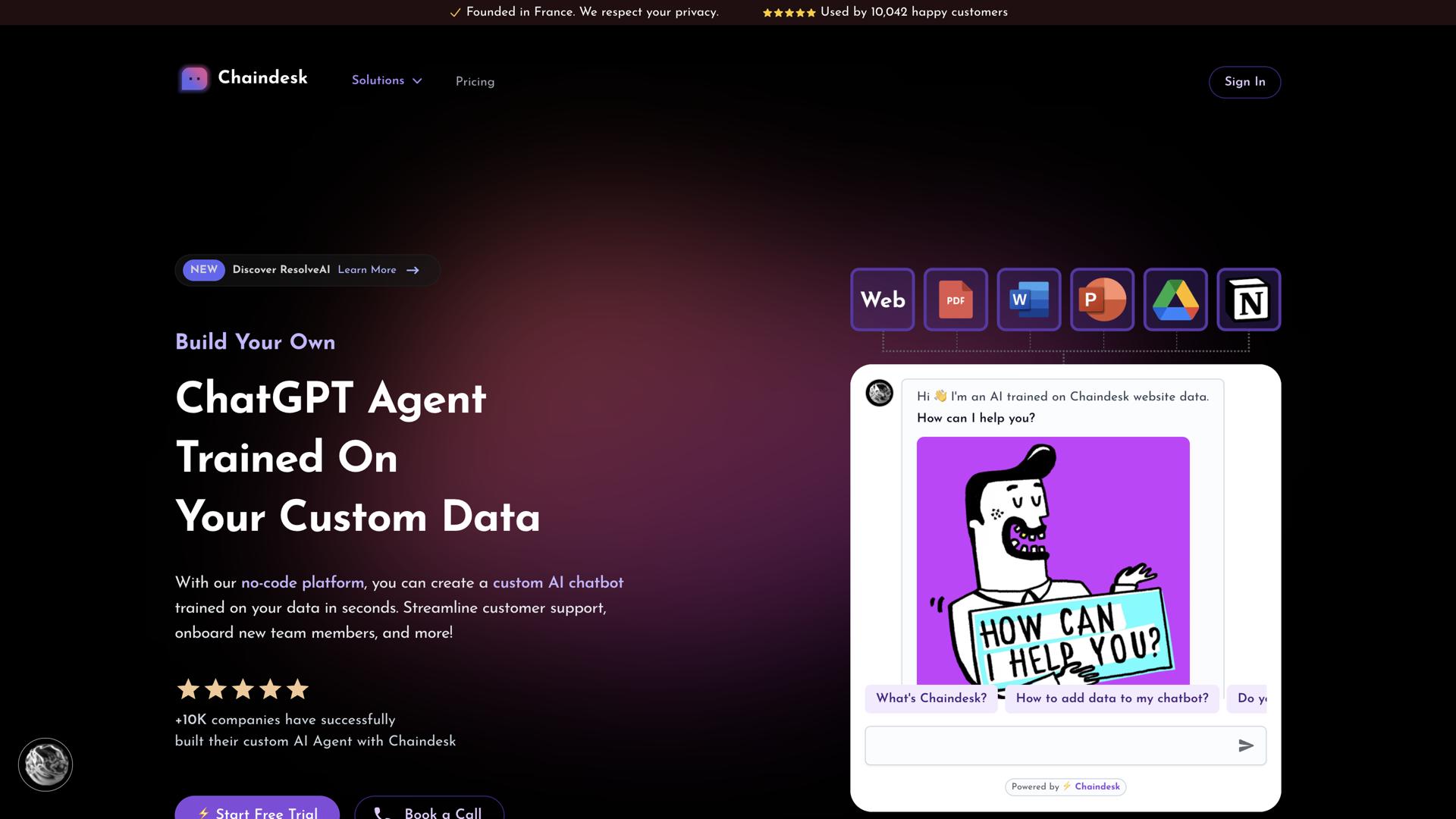Click the Sign In button
Screen dimensions: 1456x819
(x=1244, y=82)
